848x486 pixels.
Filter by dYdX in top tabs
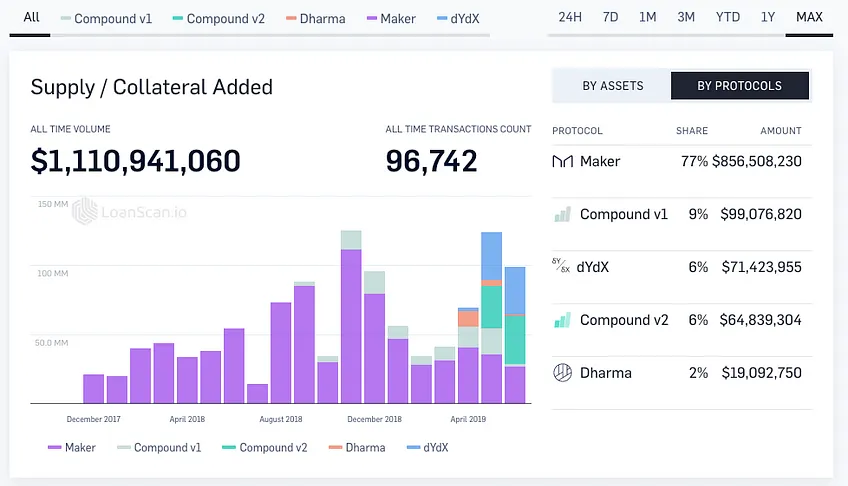458,19
